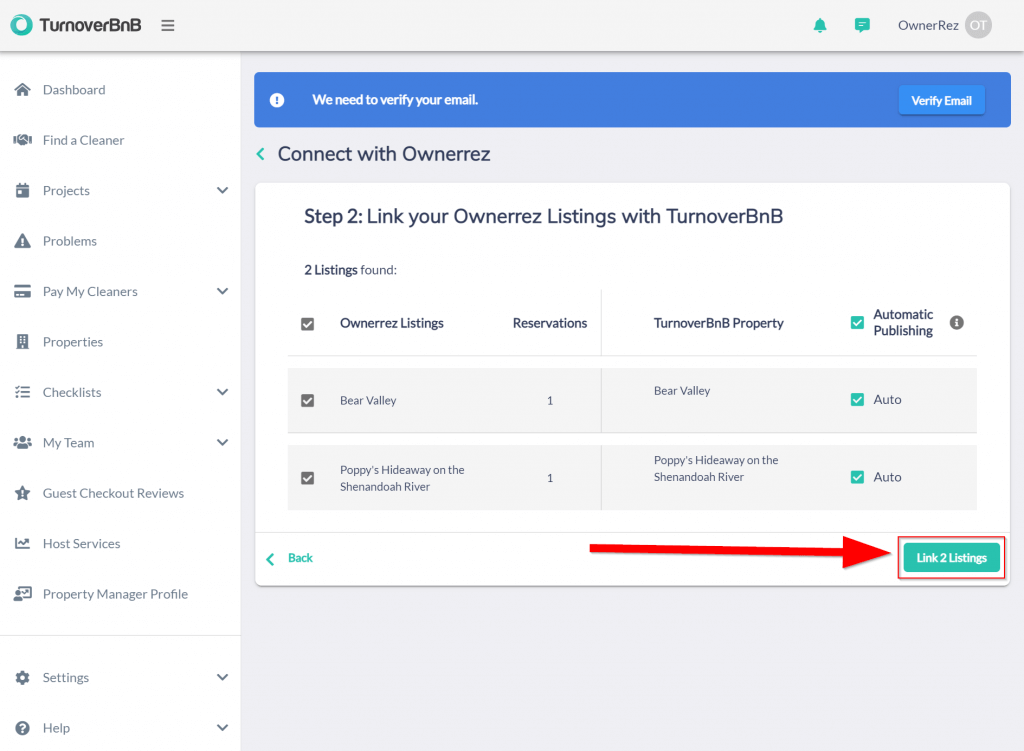Open the chat messages icon
Viewport: 1024px width, 751px height.
pyautogui.click(x=862, y=25)
